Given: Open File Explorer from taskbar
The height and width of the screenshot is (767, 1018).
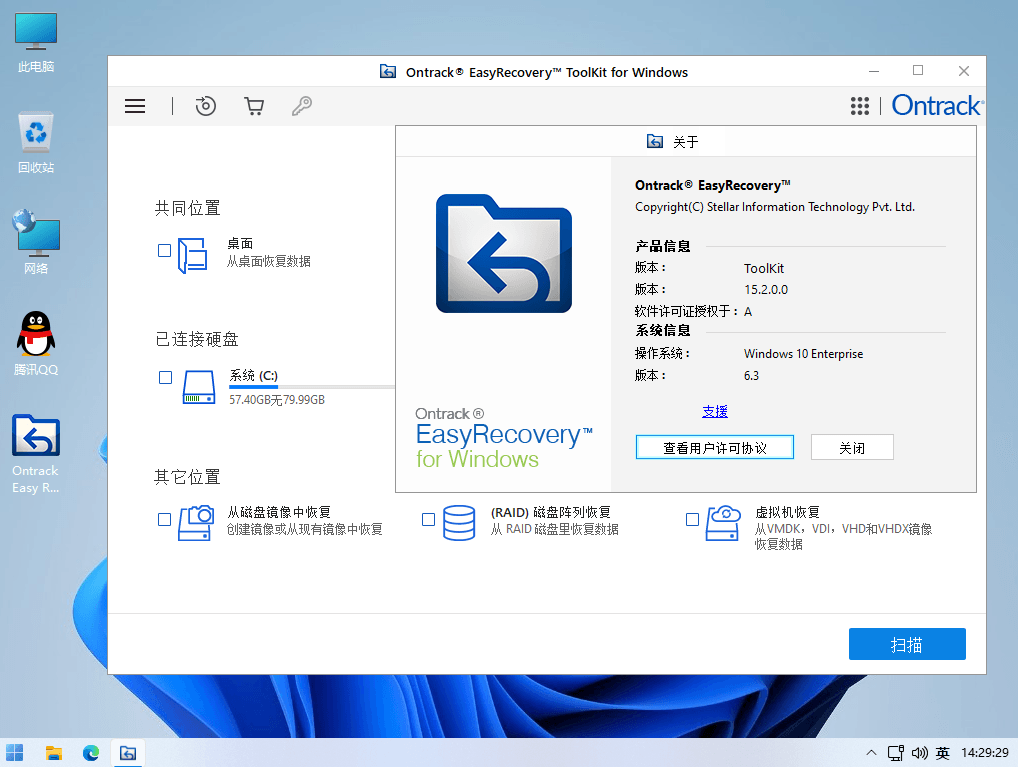Looking at the screenshot, I should pos(54,753).
